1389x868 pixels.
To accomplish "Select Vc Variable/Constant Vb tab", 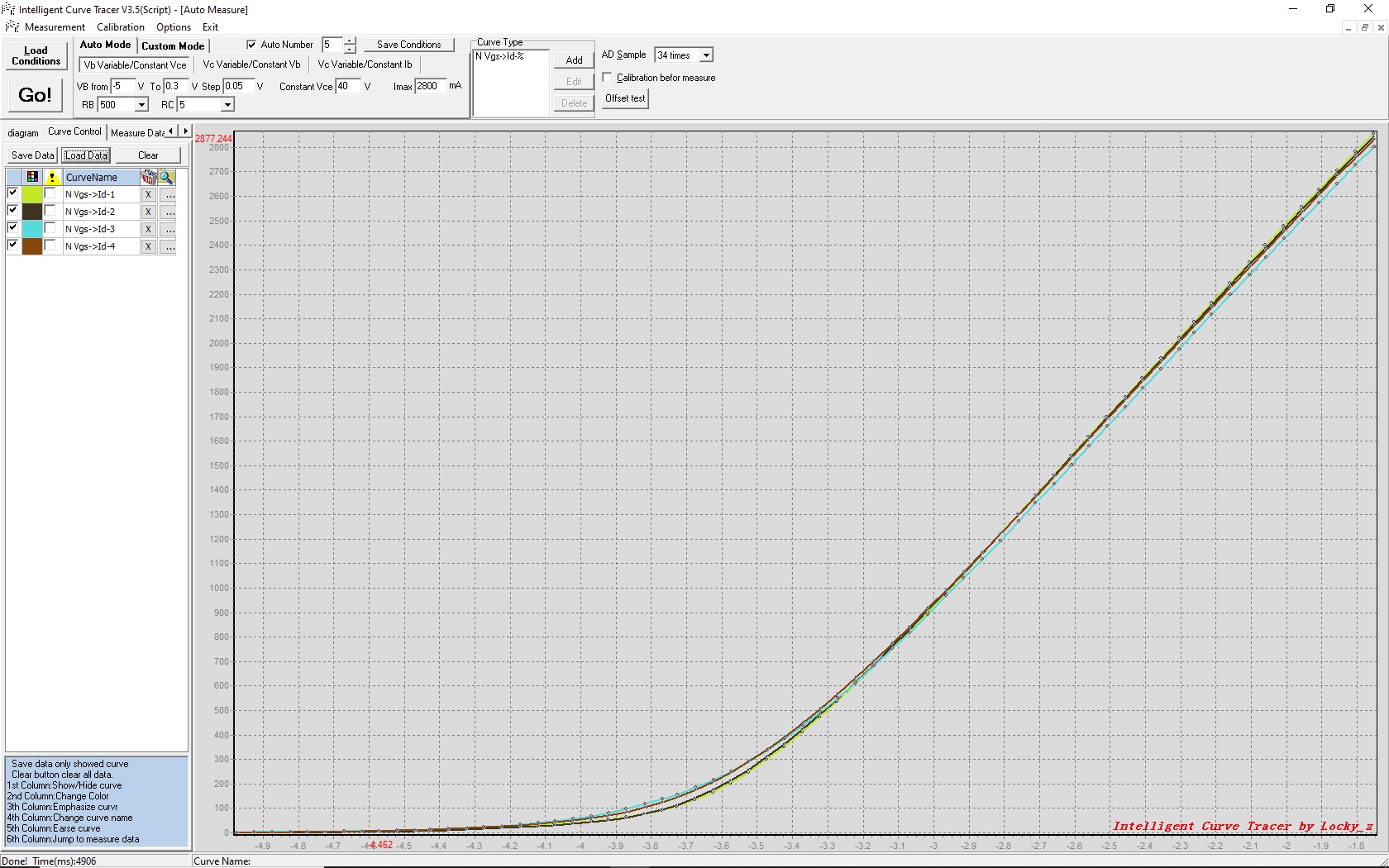I will point(251,64).
